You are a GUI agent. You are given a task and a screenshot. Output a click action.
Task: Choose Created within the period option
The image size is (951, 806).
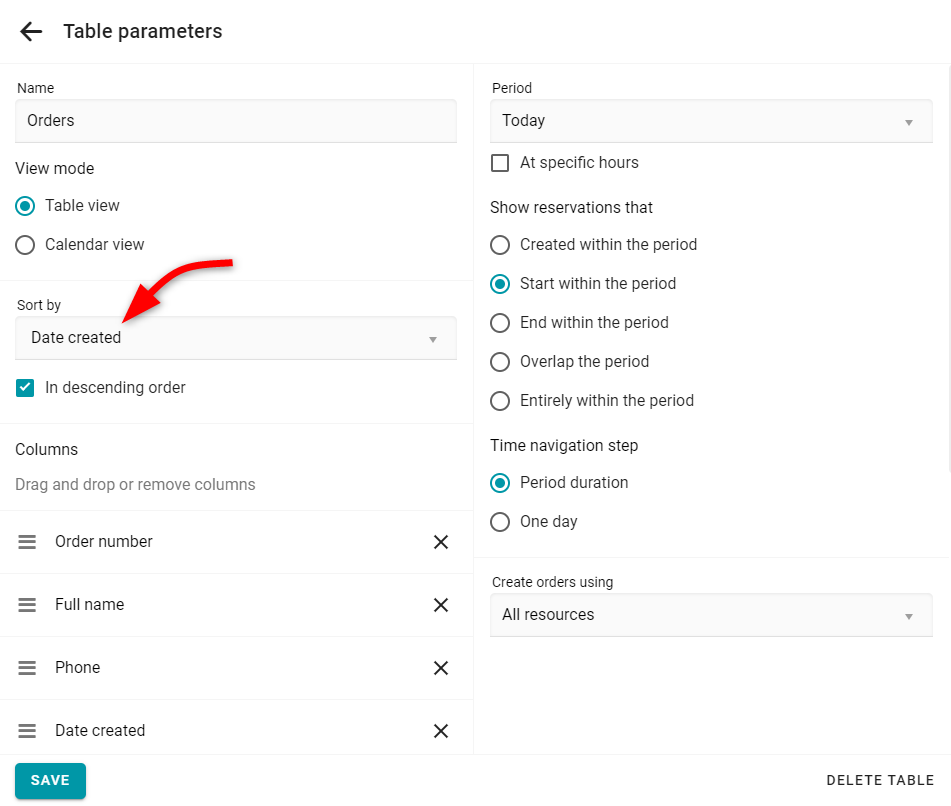pos(500,245)
